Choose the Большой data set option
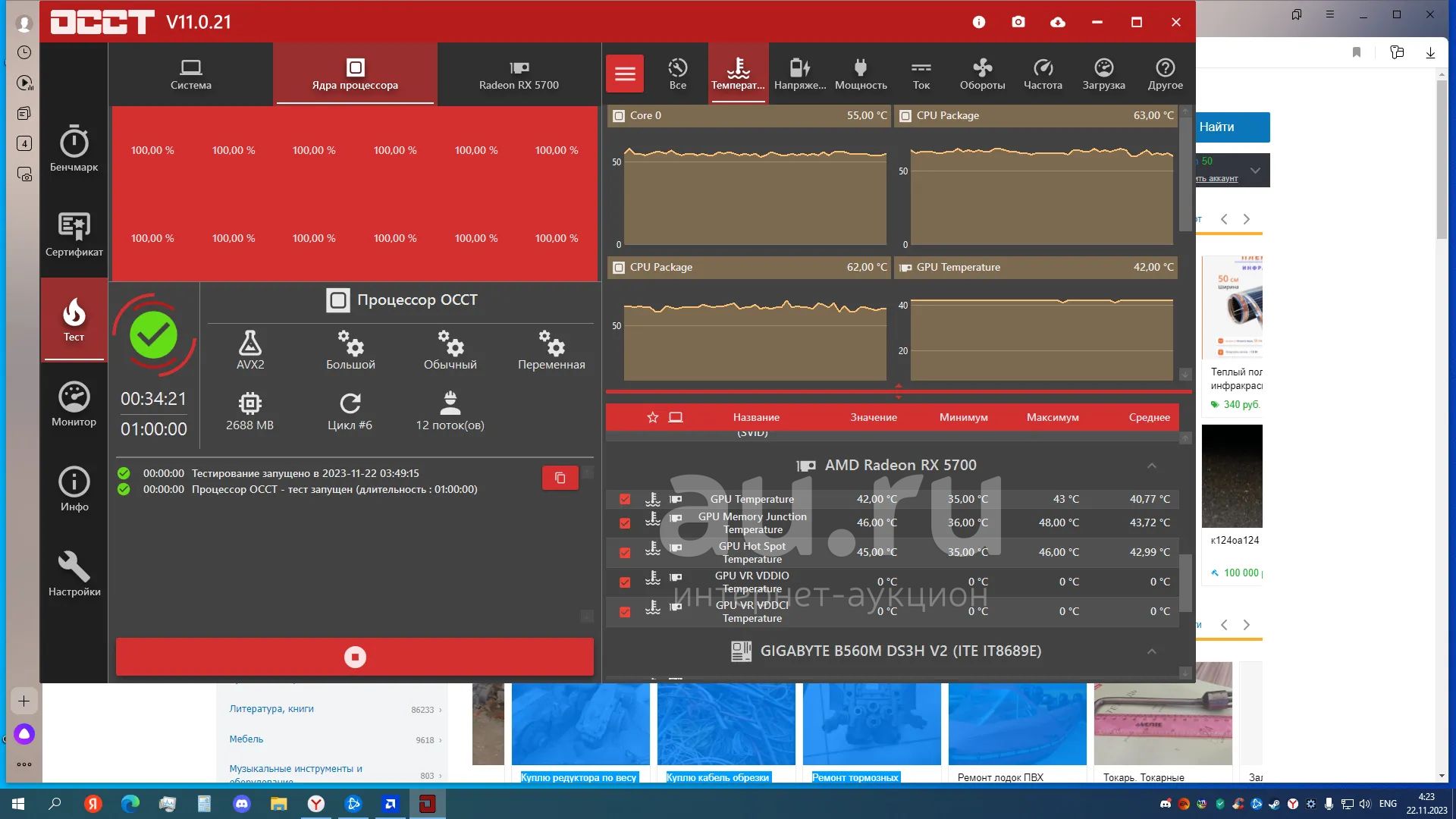 [350, 350]
